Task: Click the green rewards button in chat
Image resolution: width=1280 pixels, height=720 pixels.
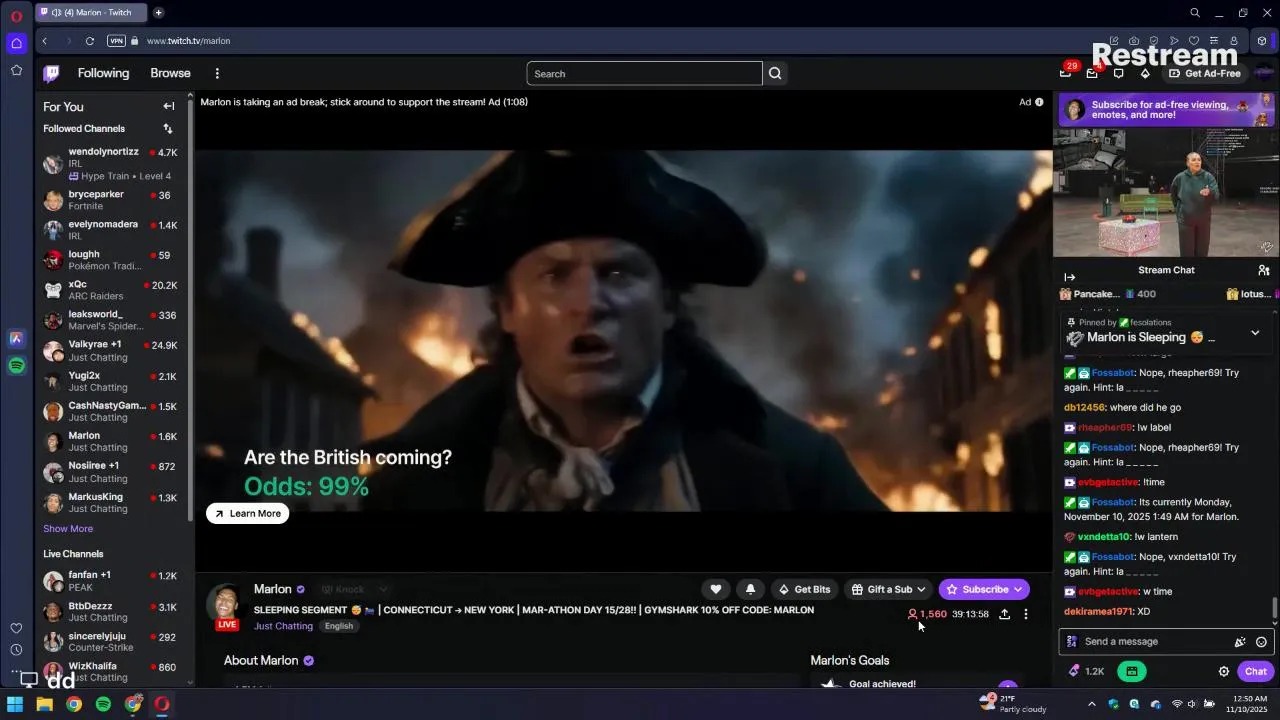Action: pyautogui.click(x=1132, y=672)
